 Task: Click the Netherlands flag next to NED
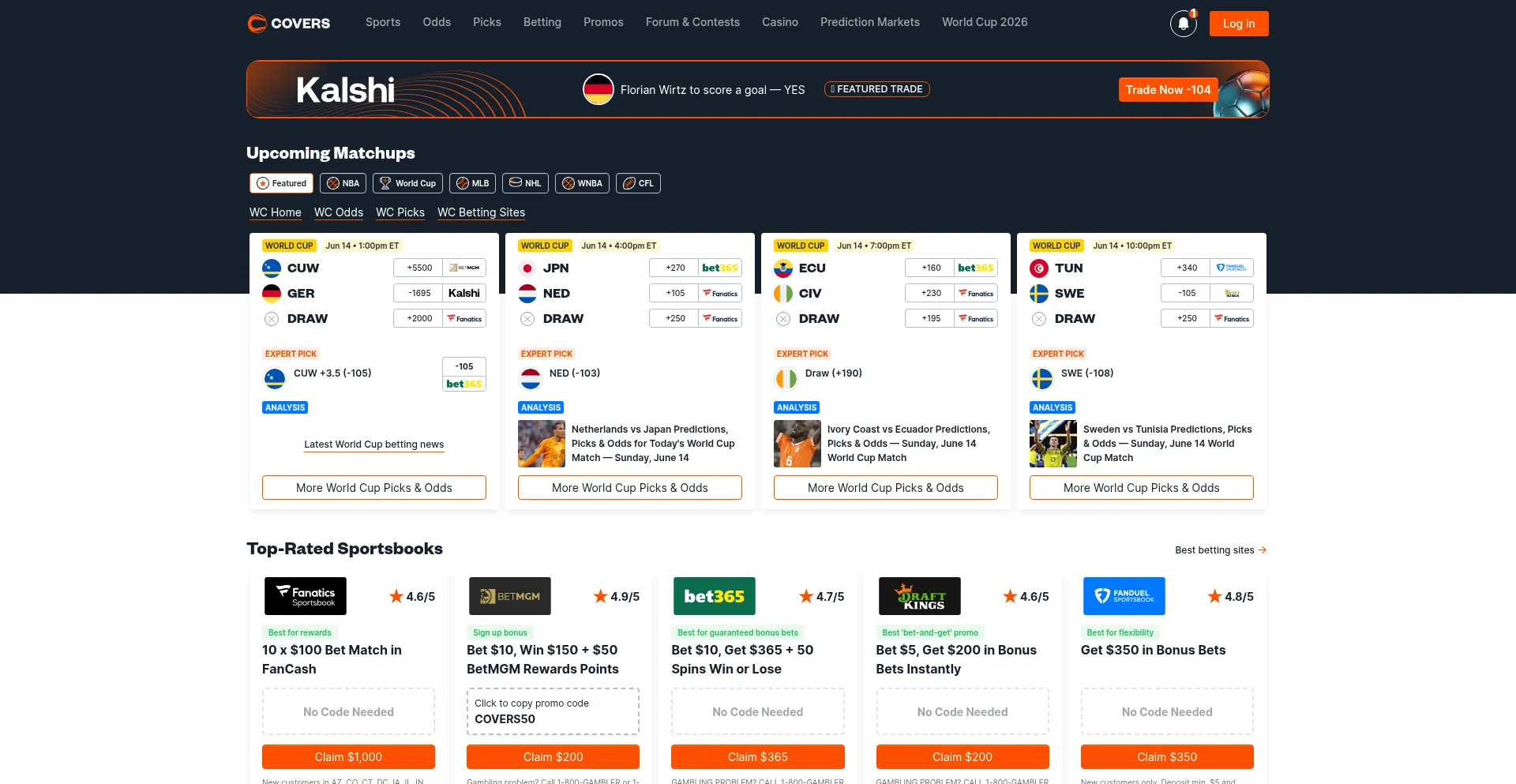(x=527, y=293)
